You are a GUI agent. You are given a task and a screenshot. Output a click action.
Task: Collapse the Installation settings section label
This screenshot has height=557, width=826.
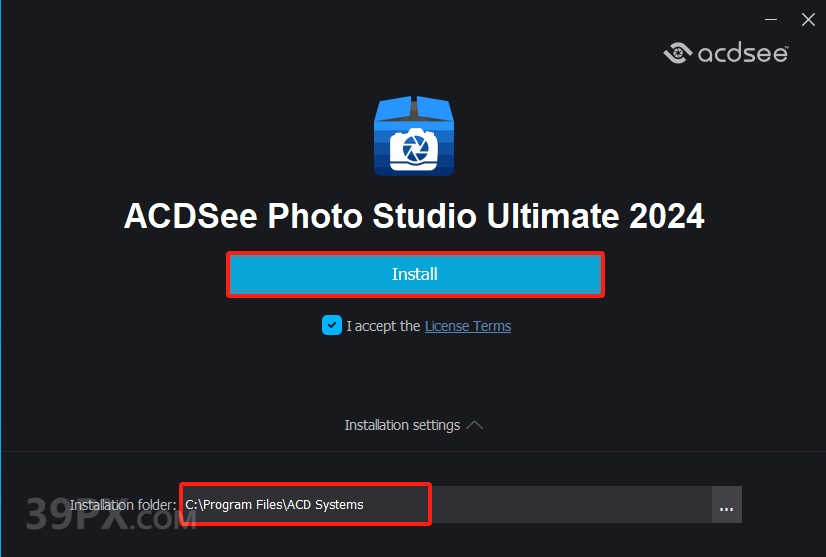pyautogui.click(x=402, y=425)
